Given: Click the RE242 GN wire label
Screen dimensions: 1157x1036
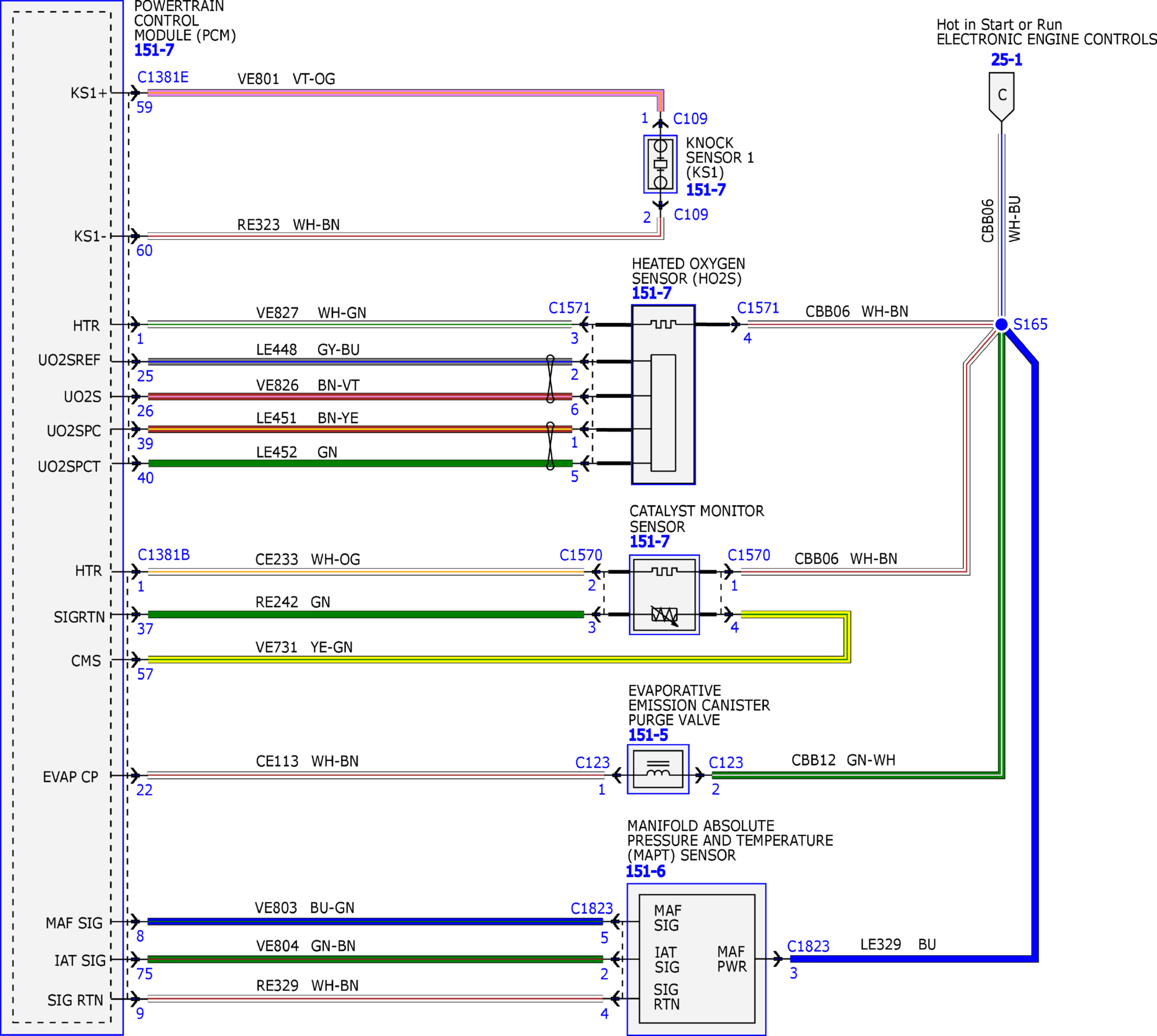Looking at the screenshot, I should 293,602.
